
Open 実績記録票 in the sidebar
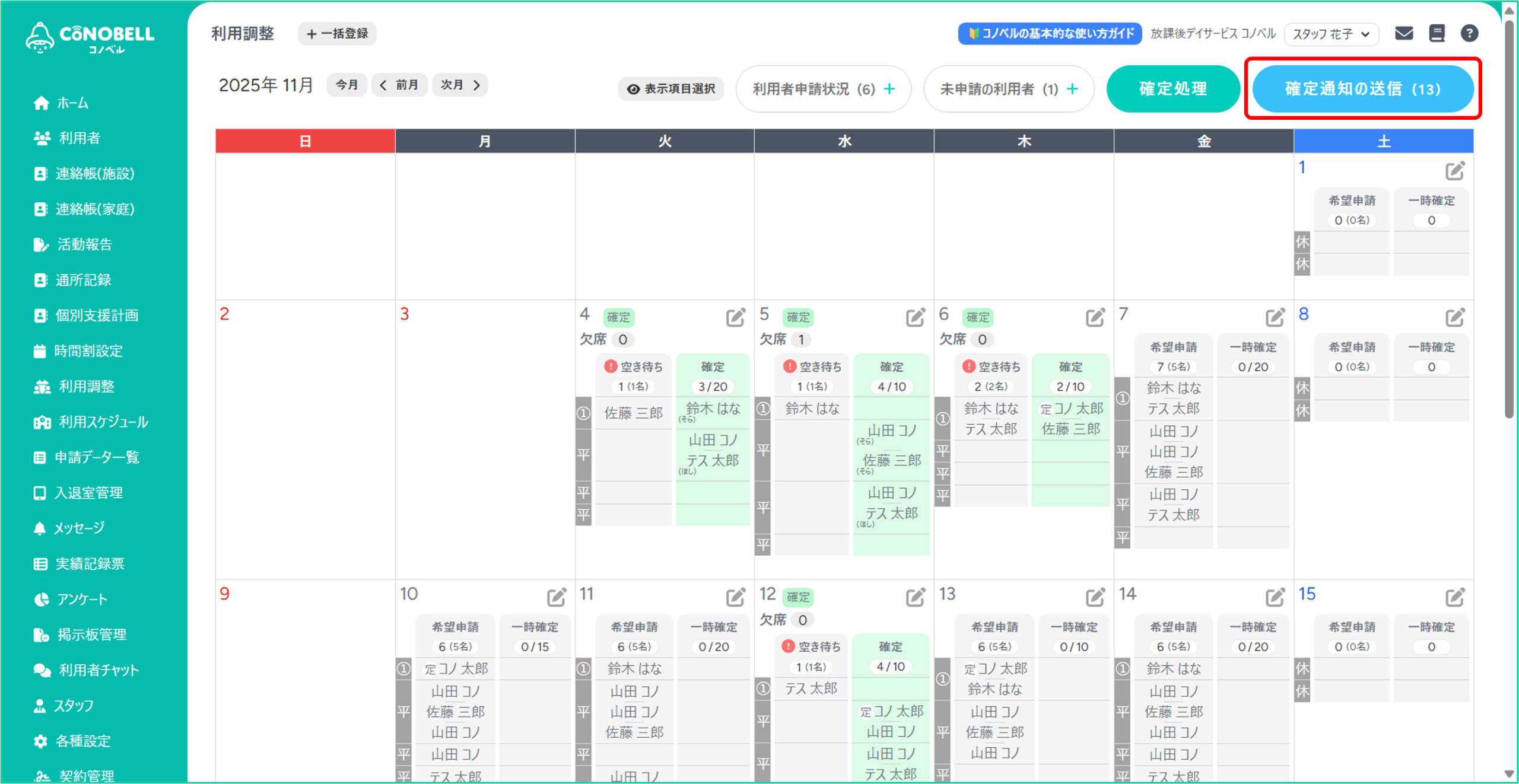pos(90,563)
